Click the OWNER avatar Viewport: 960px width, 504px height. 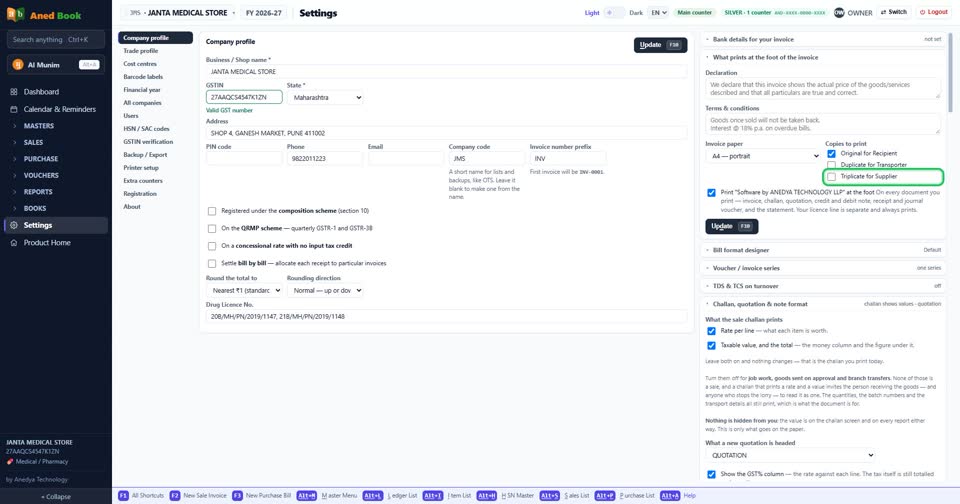[x=839, y=12]
